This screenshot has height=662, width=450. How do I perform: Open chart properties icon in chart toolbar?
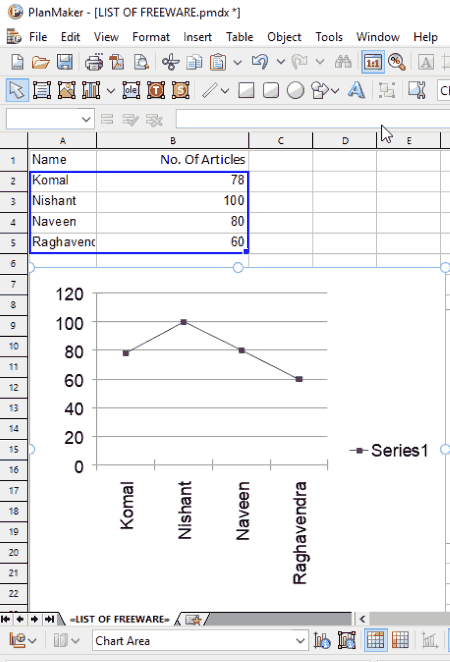click(x=347, y=641)
